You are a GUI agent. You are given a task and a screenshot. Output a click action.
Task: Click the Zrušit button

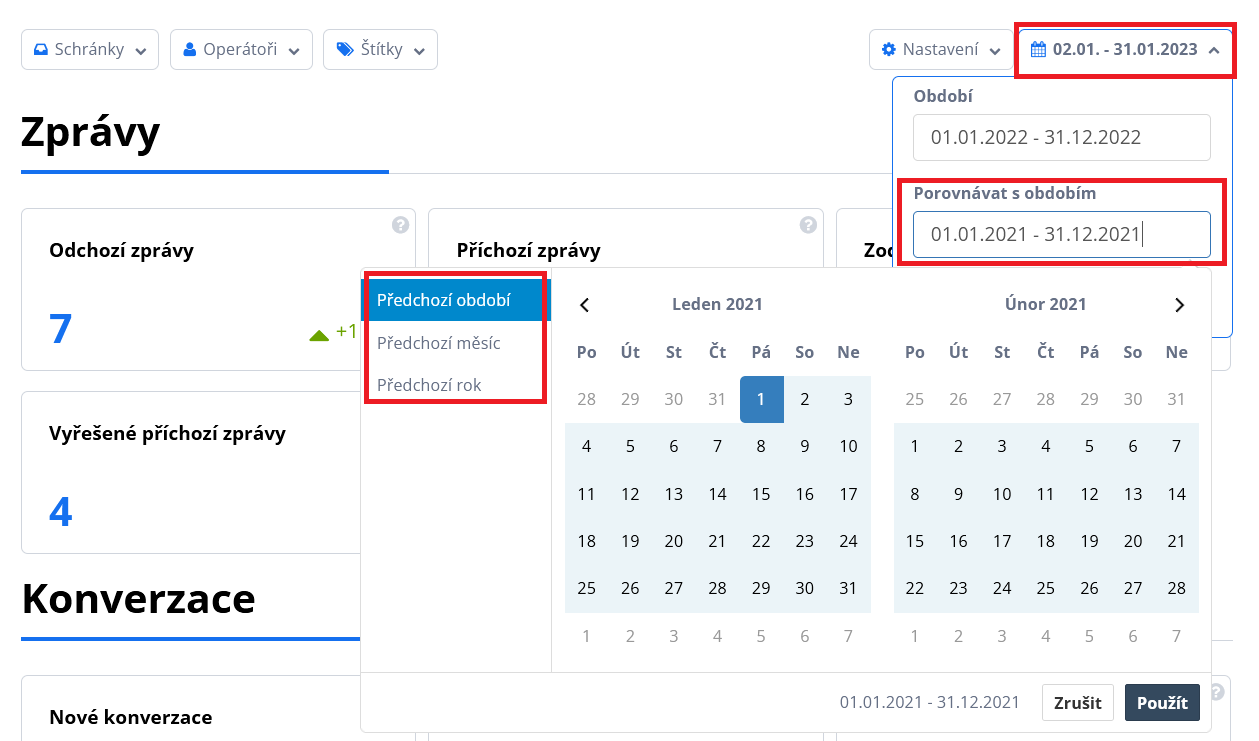point(1078,702)
